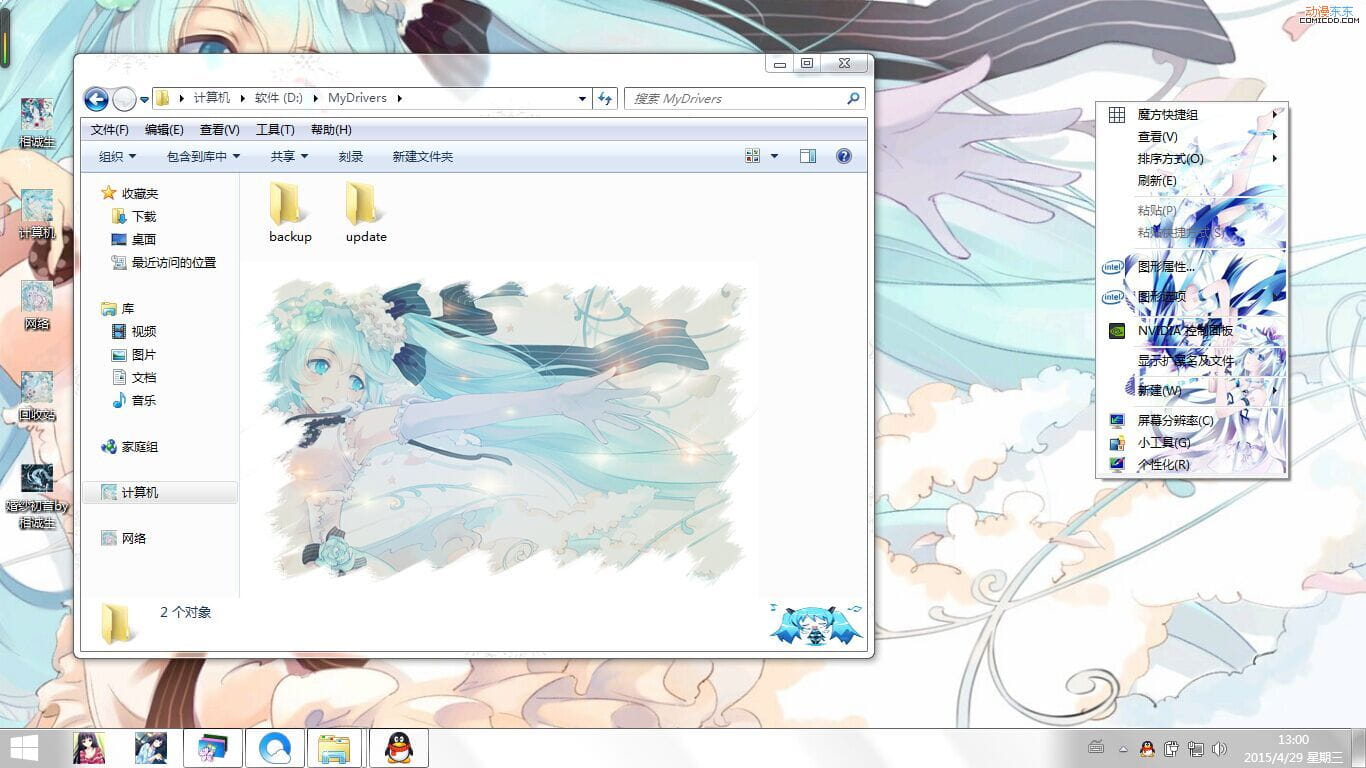
Task: Click the blue Help question mark icon
Action: point(843,155)
